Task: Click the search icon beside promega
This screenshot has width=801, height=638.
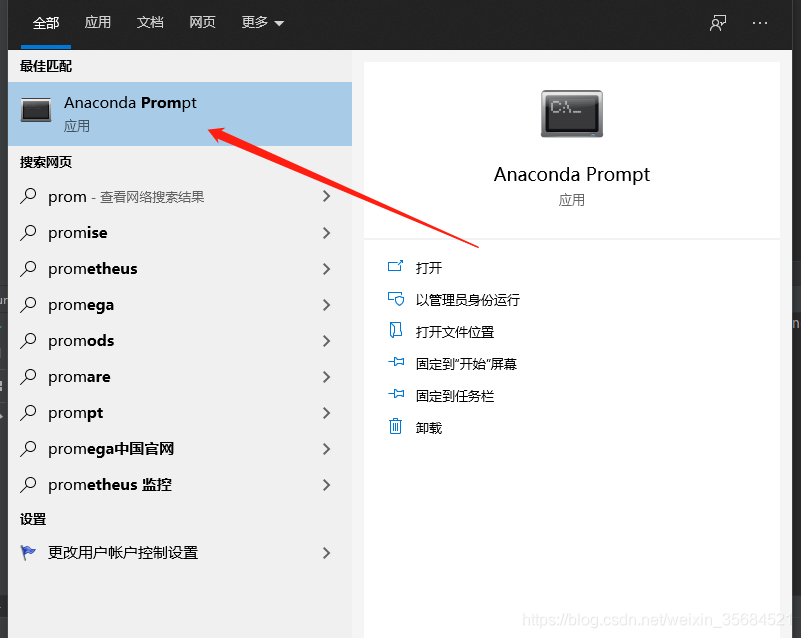Action: [29, 304]
